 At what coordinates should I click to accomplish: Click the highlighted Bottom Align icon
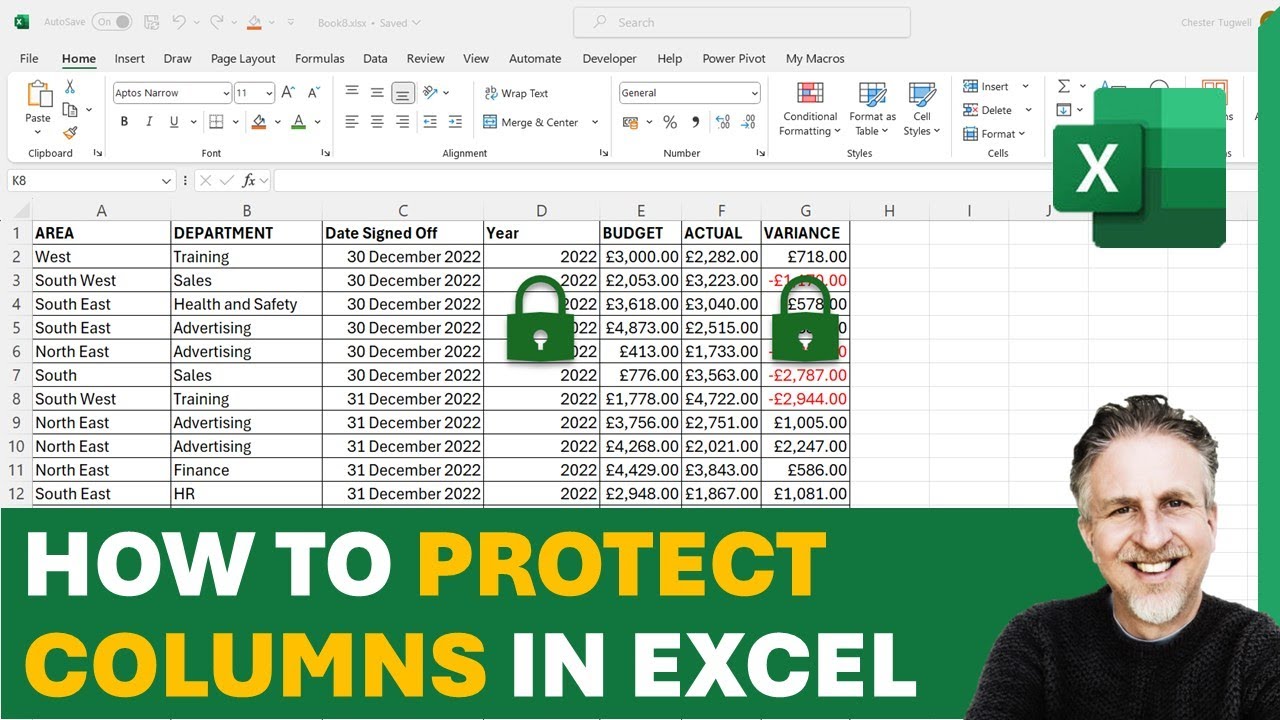[402, 93]
